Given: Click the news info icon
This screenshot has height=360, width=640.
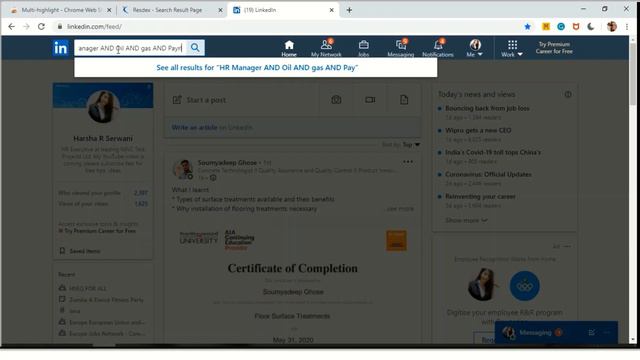Looking at the screenshot, I should 568,95.
